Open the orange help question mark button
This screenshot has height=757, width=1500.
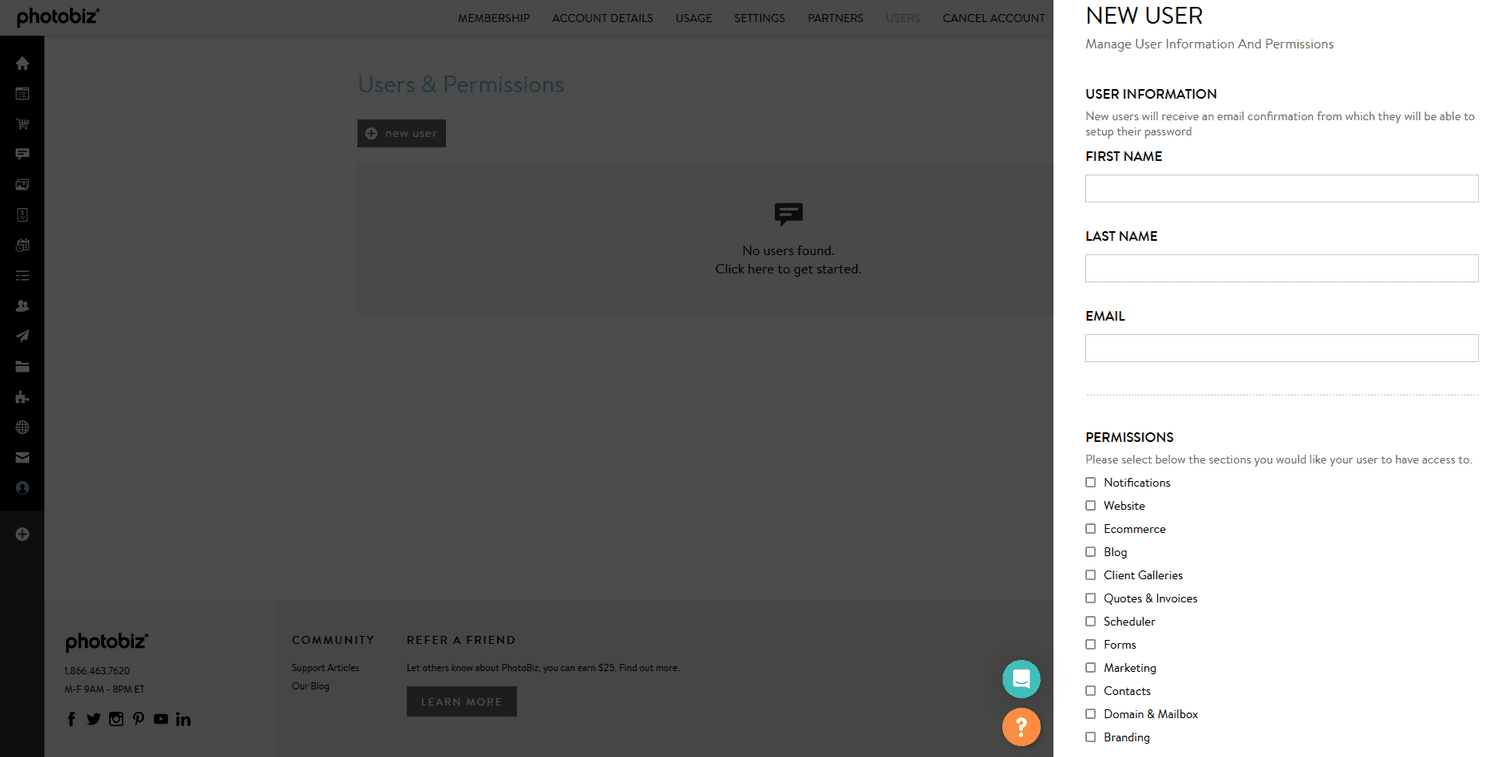point(1021,726)
